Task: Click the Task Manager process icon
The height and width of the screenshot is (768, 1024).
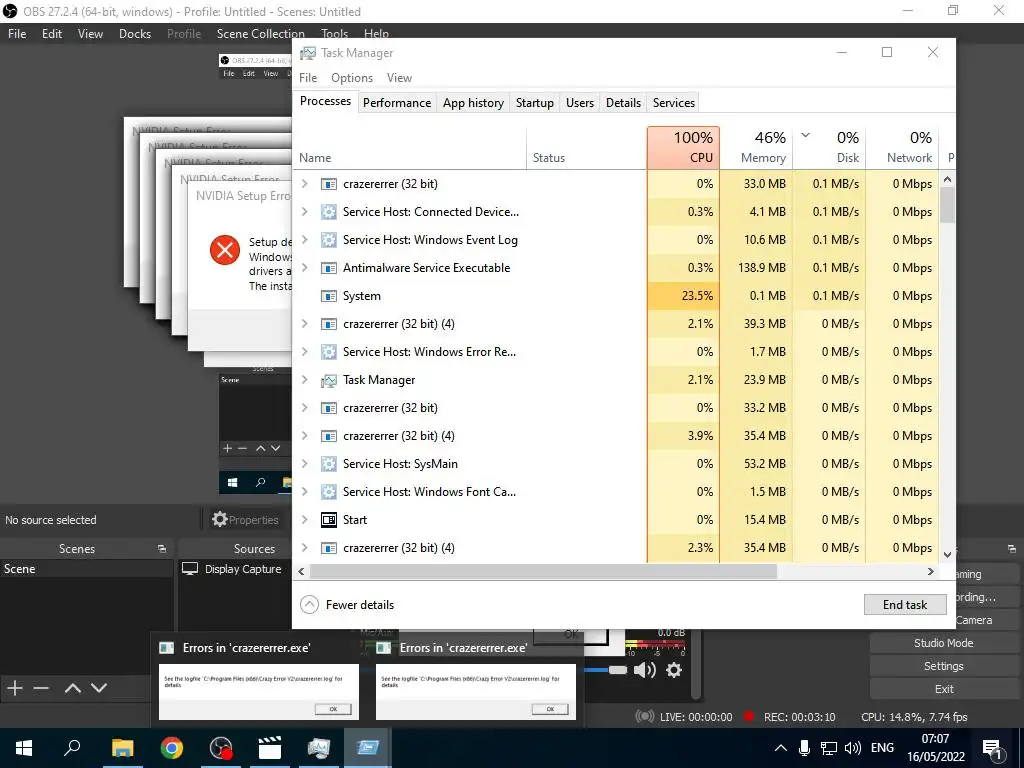Action: pyautogui.click(x=328, y=380)
